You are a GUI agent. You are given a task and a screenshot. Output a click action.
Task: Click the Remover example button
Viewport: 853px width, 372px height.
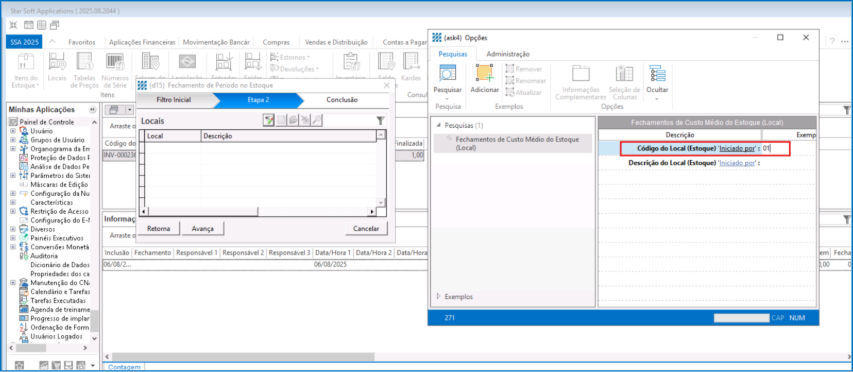click(x=523, y=69)
